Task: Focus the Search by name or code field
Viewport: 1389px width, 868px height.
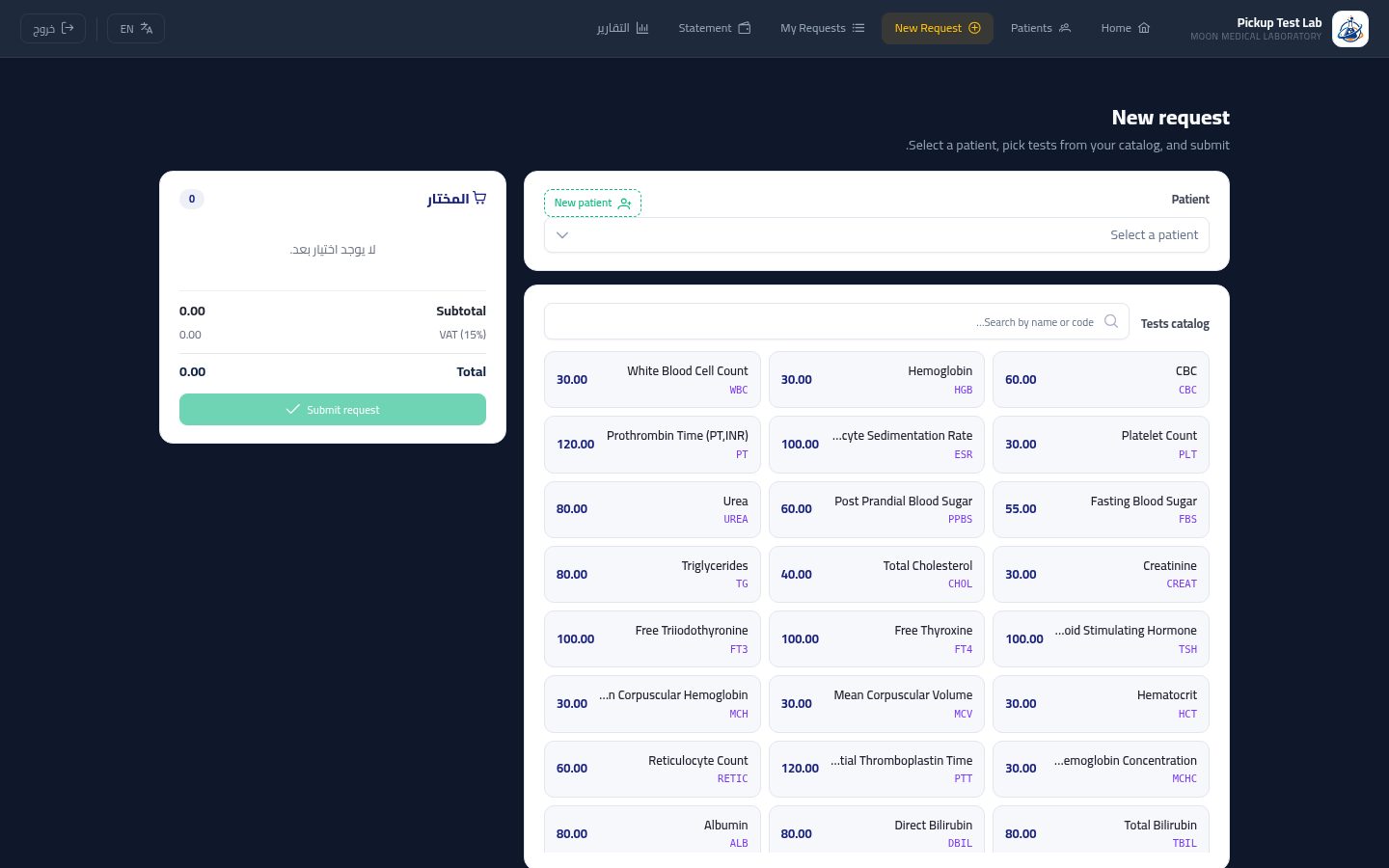Action: point(836,321)
